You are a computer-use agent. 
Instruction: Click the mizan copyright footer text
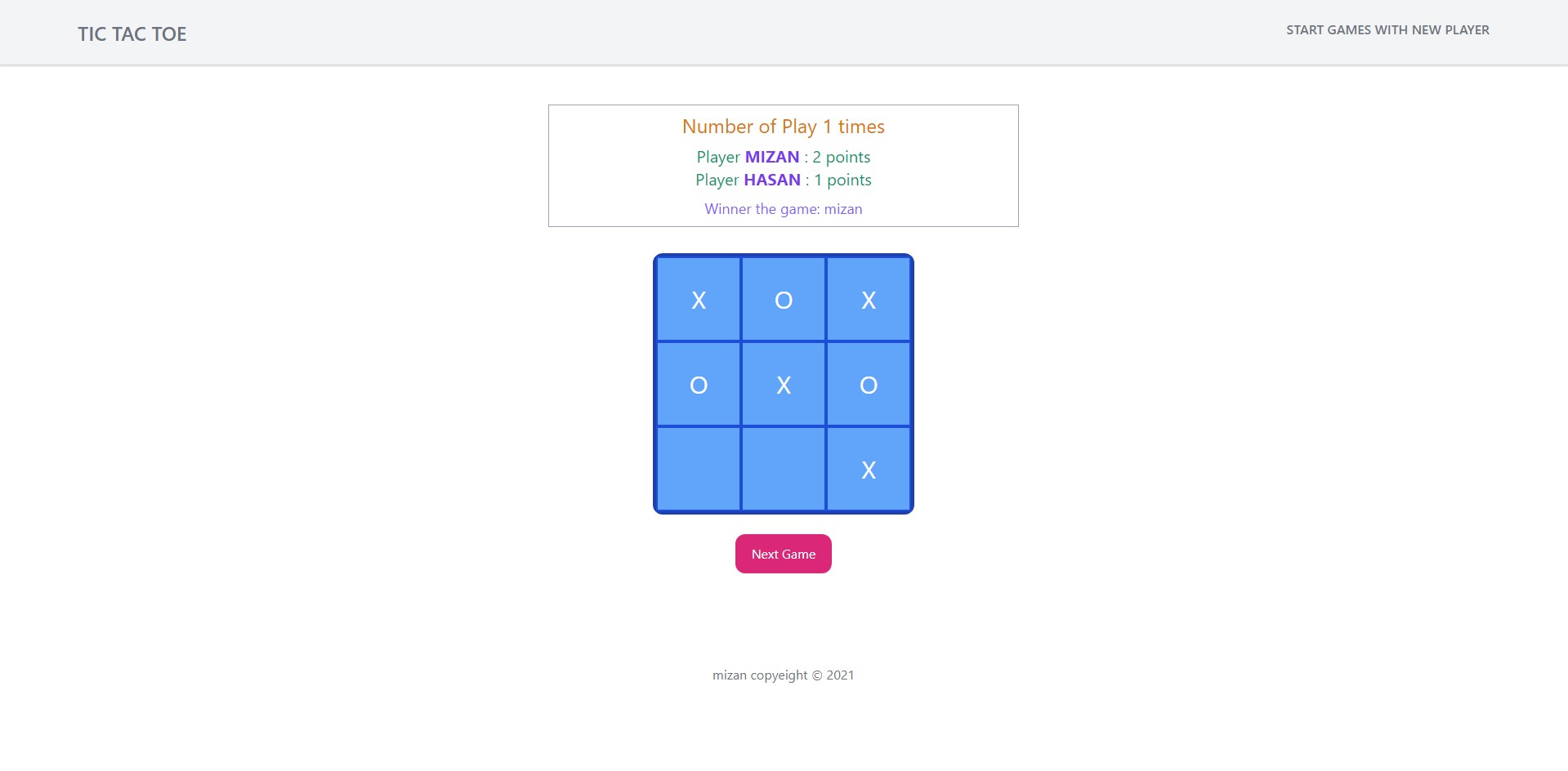[x=782, y=675]
